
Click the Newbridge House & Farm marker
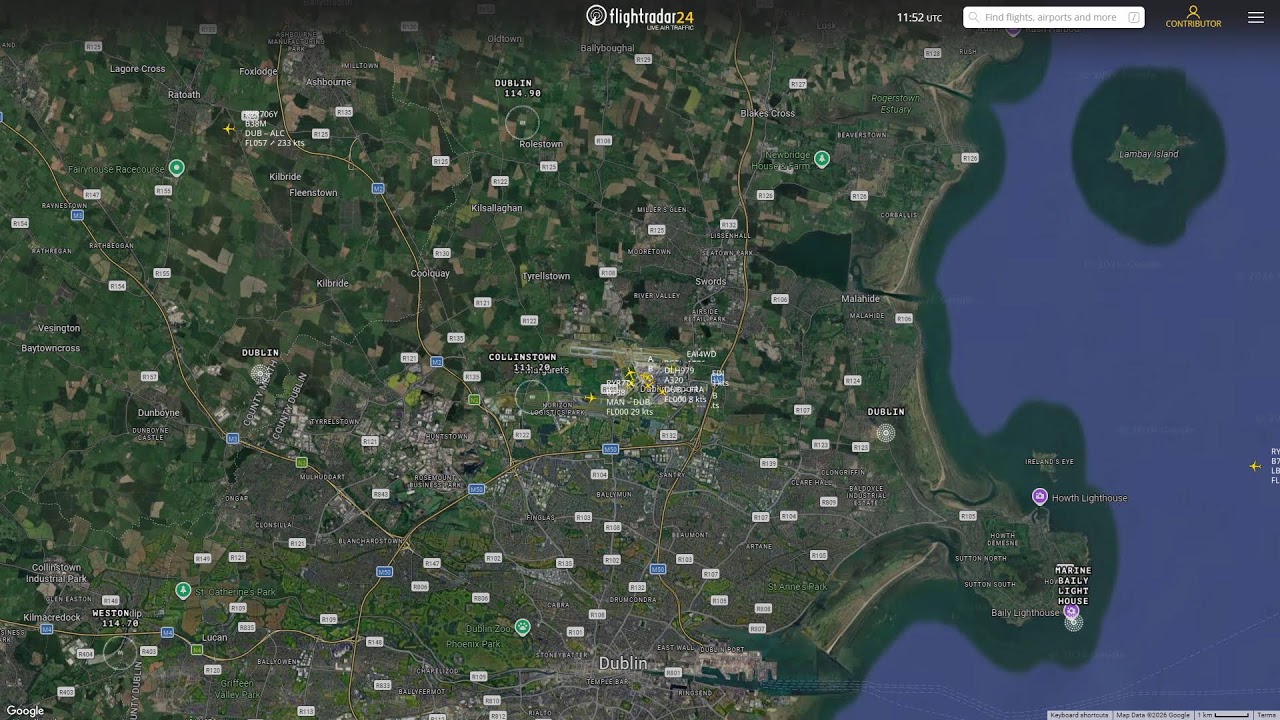(x=822, y=159)
